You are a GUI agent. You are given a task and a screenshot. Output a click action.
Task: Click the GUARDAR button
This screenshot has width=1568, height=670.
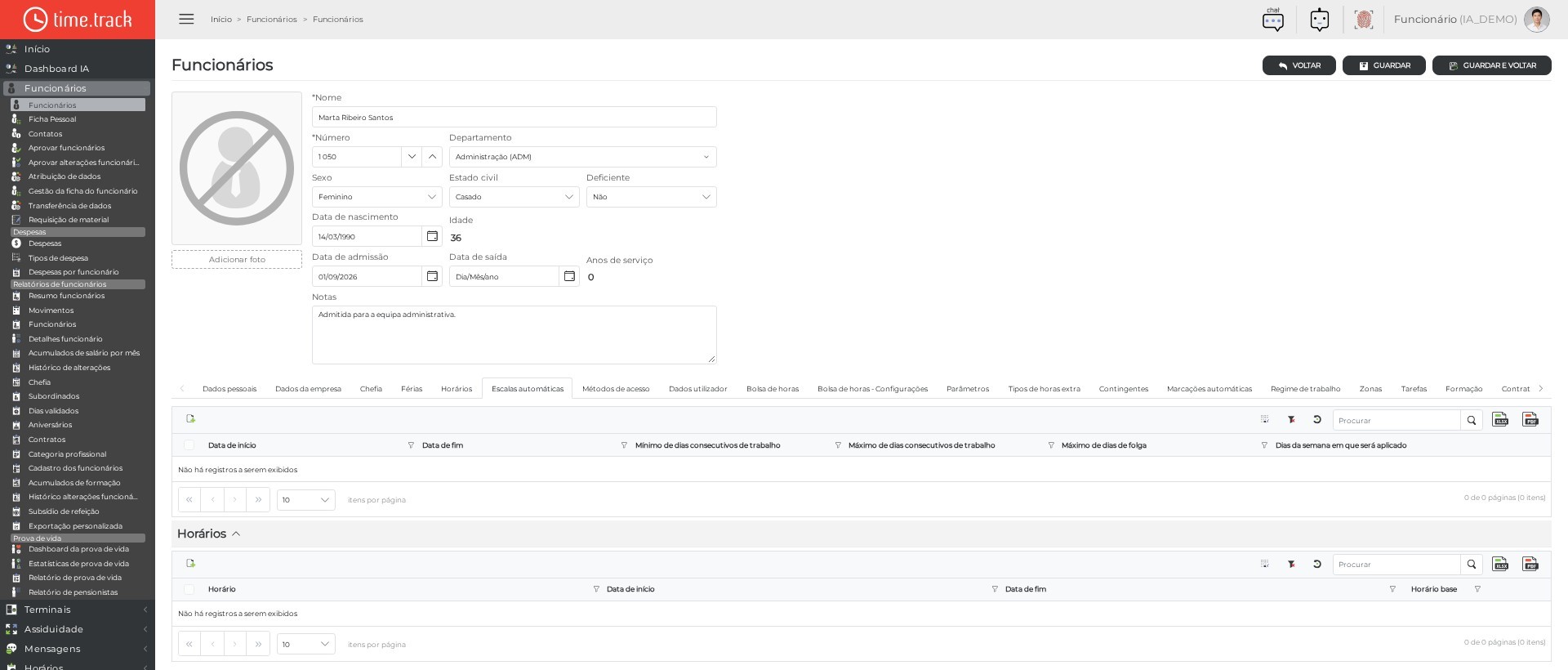tap(1384, 65)
